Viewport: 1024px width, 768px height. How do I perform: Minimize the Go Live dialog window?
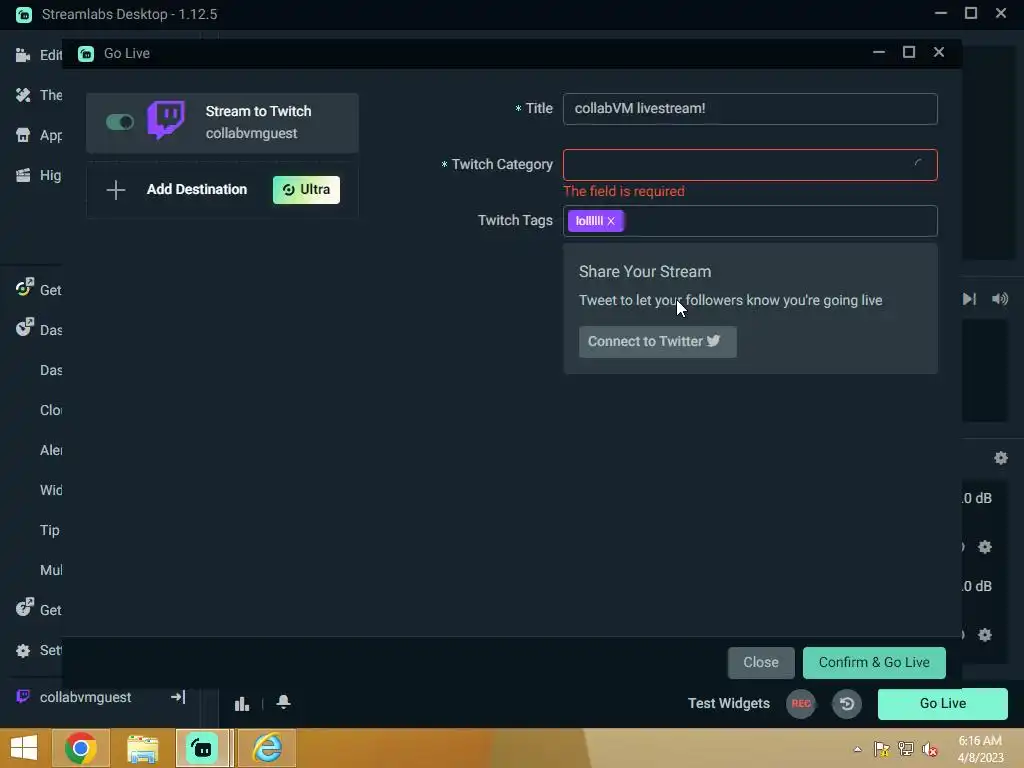click(x=879, y=52)
